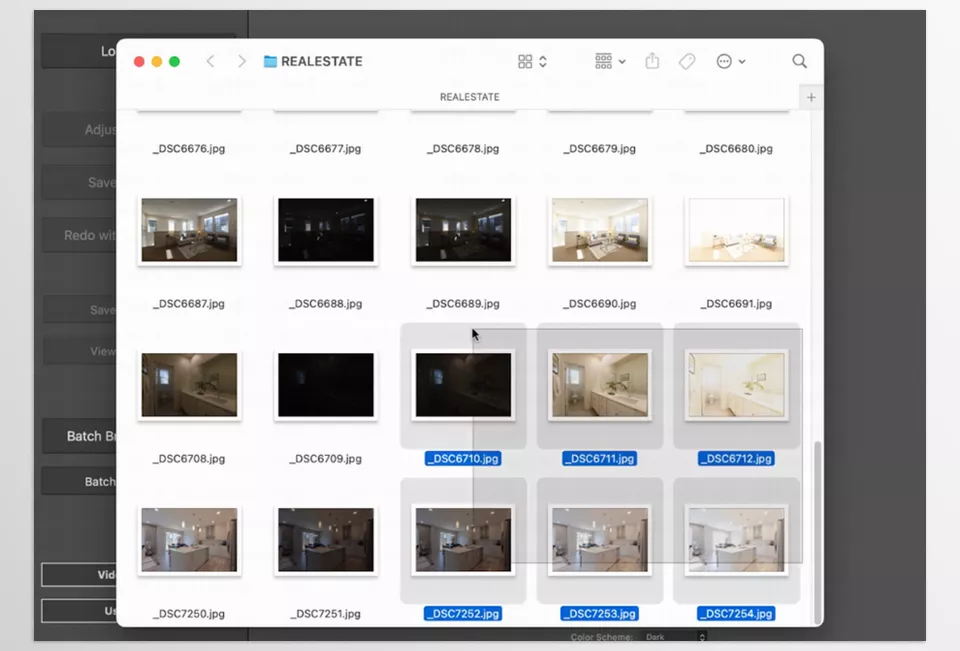
Task: Click the _DSC6687.jpg file name label
Action: click(189, 304)
